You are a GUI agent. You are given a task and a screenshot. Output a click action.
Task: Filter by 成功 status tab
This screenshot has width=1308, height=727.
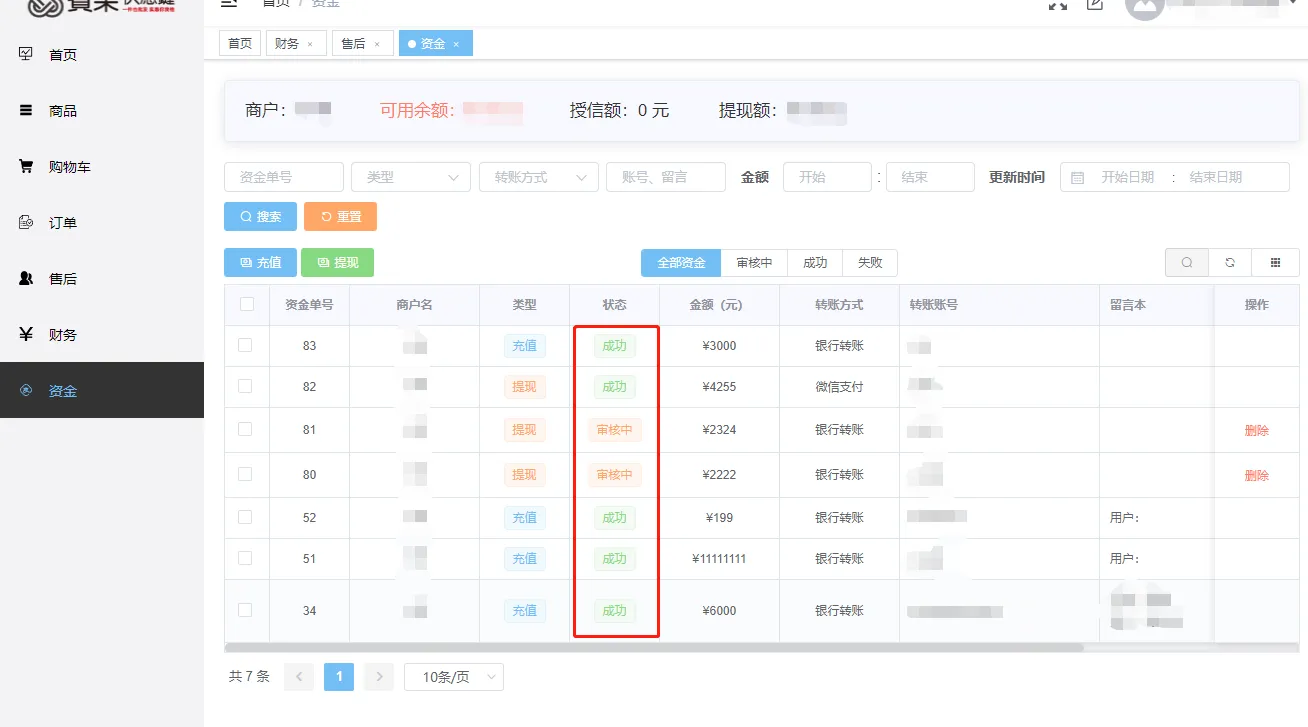tap(815, 263)
